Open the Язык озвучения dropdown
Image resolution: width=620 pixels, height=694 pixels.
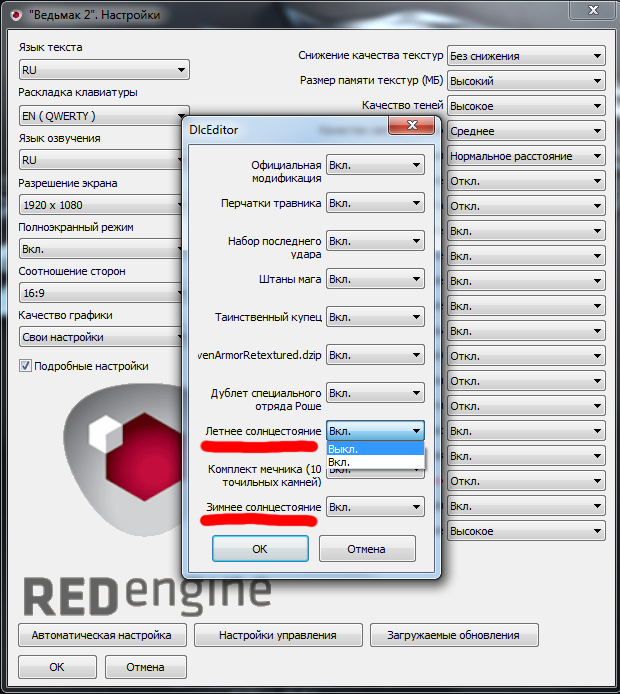(101, 160)
